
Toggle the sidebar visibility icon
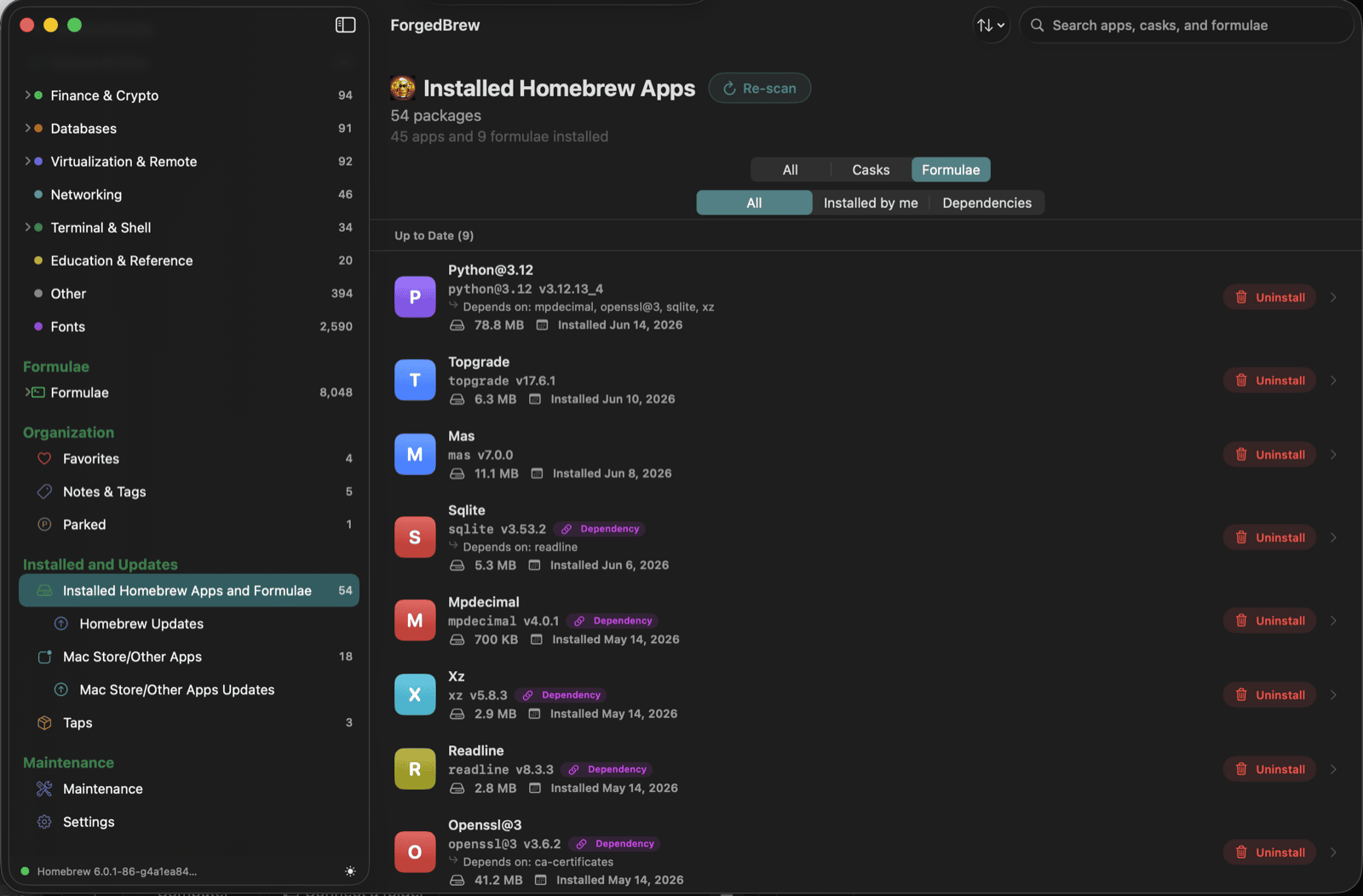coord(345,25)
